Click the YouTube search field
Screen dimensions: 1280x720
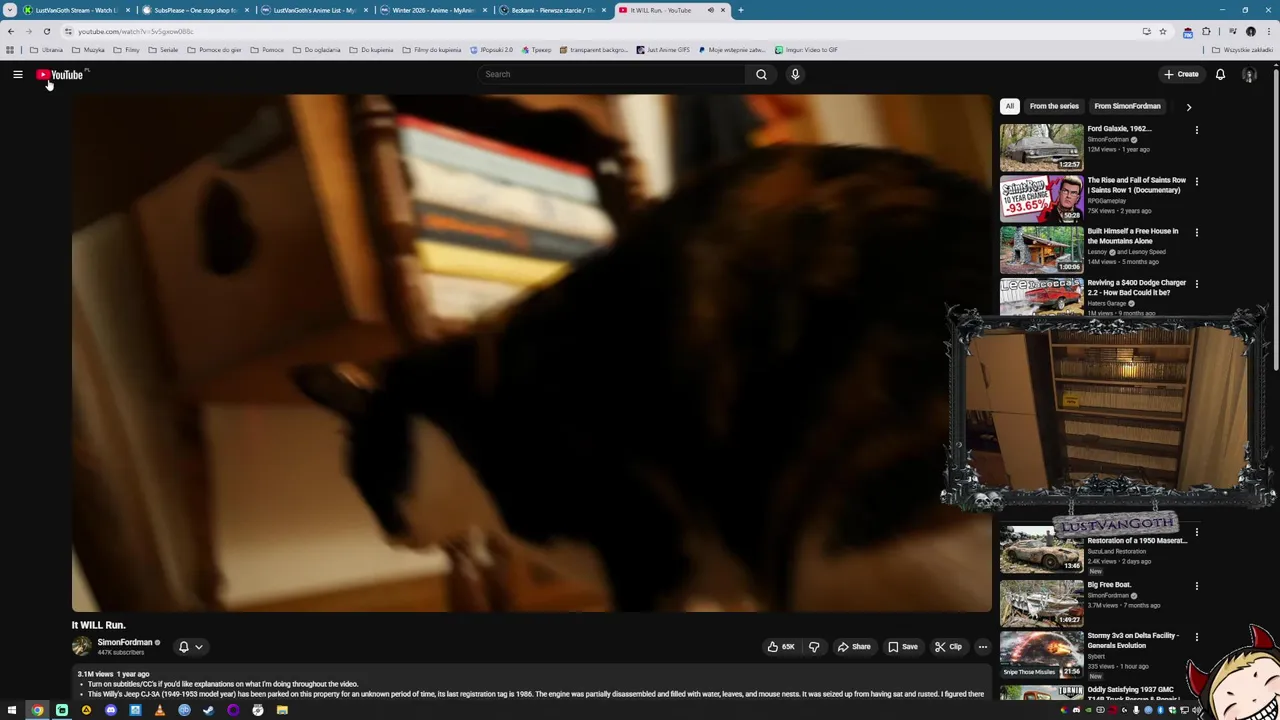611,74
